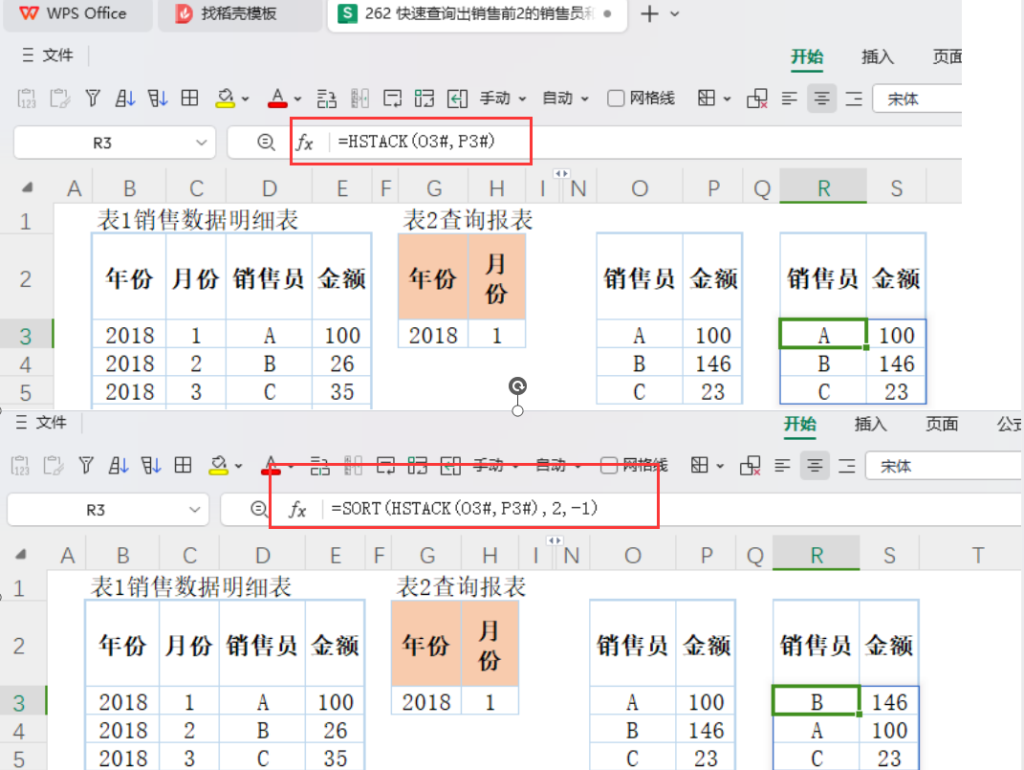
Task: Select column O header in lower sheet
Action: [x=632, y=555]
